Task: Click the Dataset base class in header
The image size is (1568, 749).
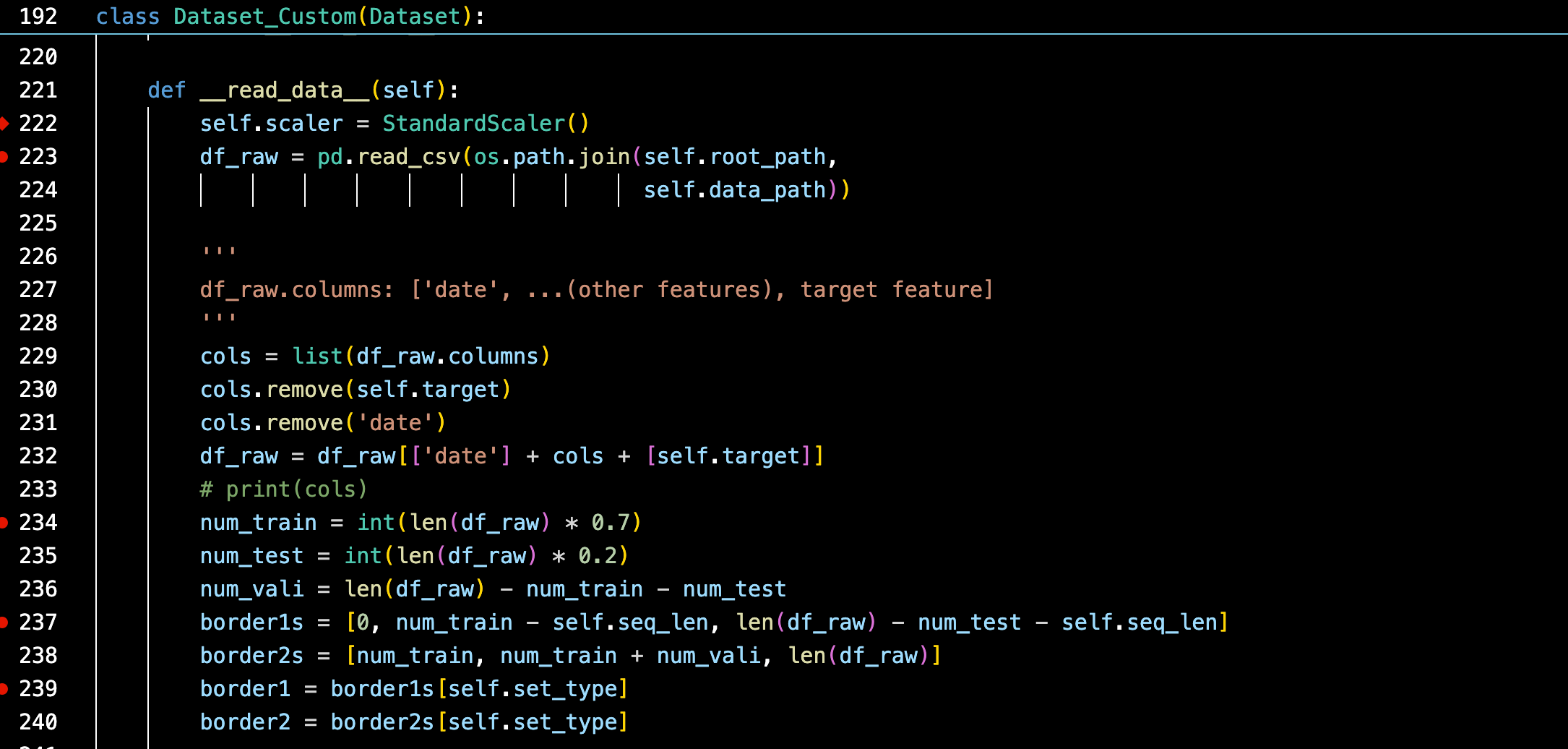Action: click(415, 16)
